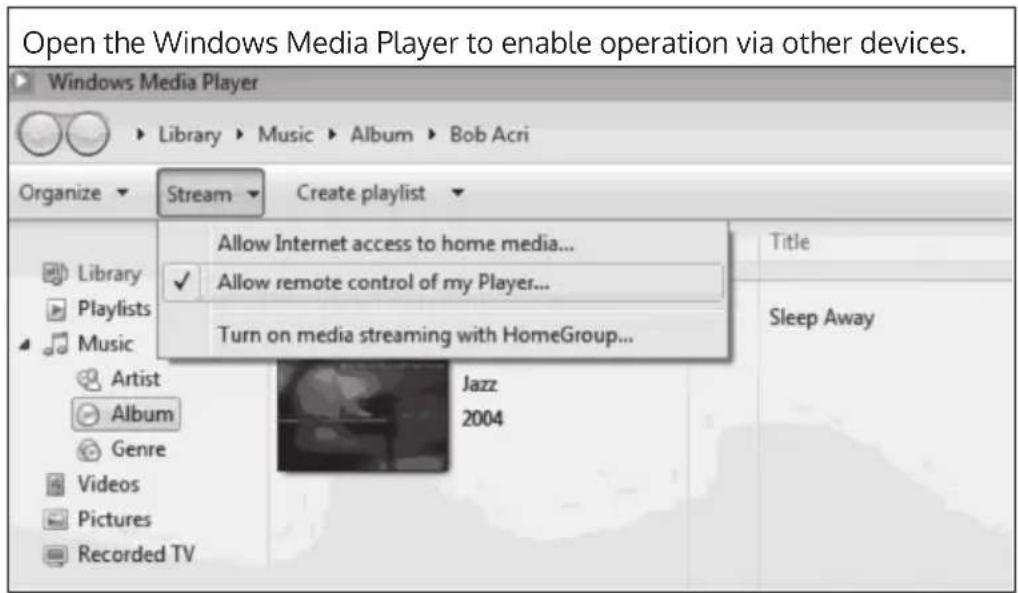Image resolution: width=1018 pixels, height=593 pixels.
Task: Select Pictures label in navigation tree
Action: pyautogui.click(x=114, y=519)
